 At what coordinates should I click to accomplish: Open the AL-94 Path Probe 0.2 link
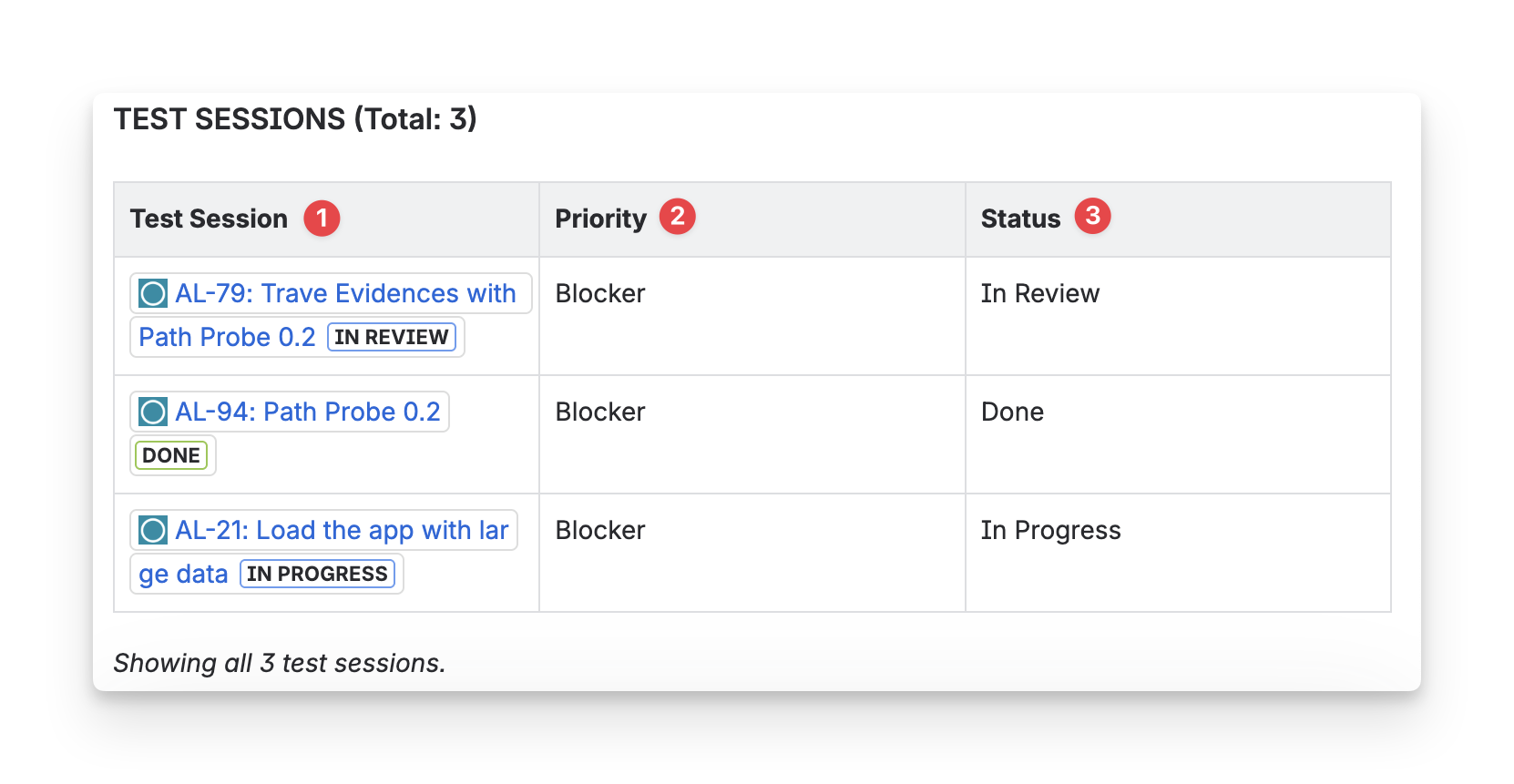308,412
